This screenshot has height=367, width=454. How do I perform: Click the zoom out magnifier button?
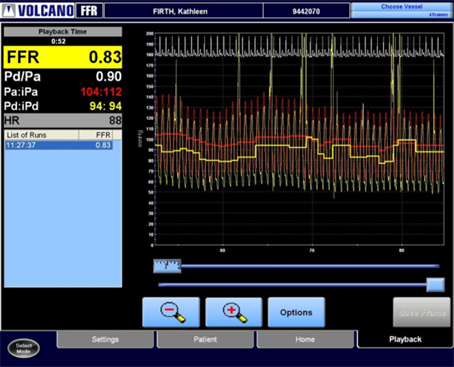(171, 312)
